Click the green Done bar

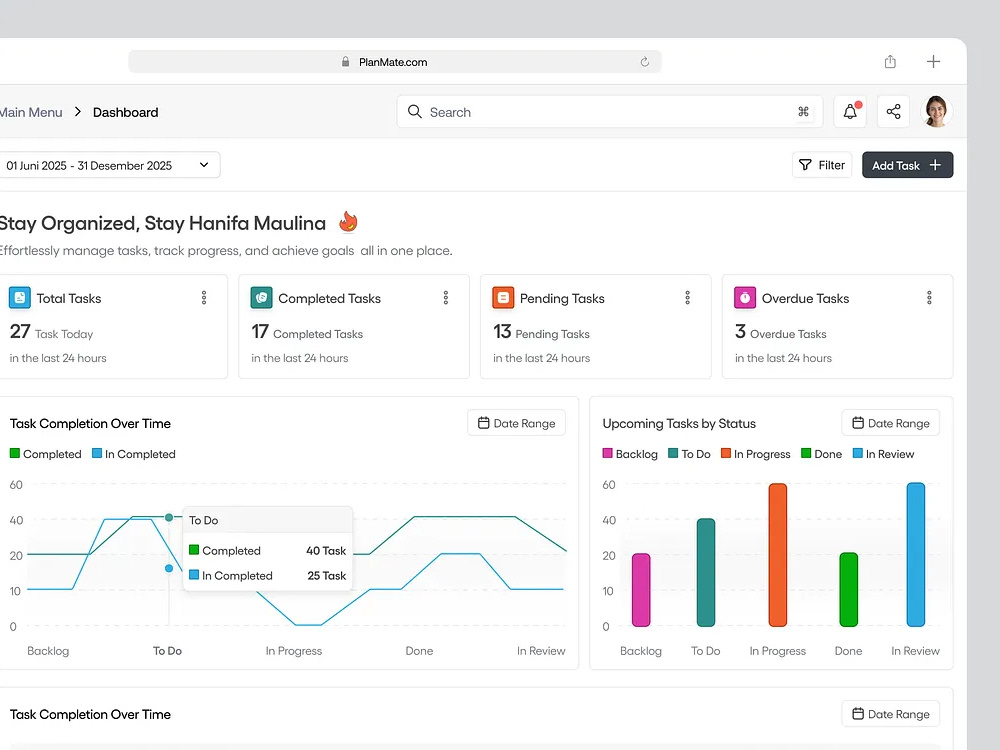click(x=848, y=590)
